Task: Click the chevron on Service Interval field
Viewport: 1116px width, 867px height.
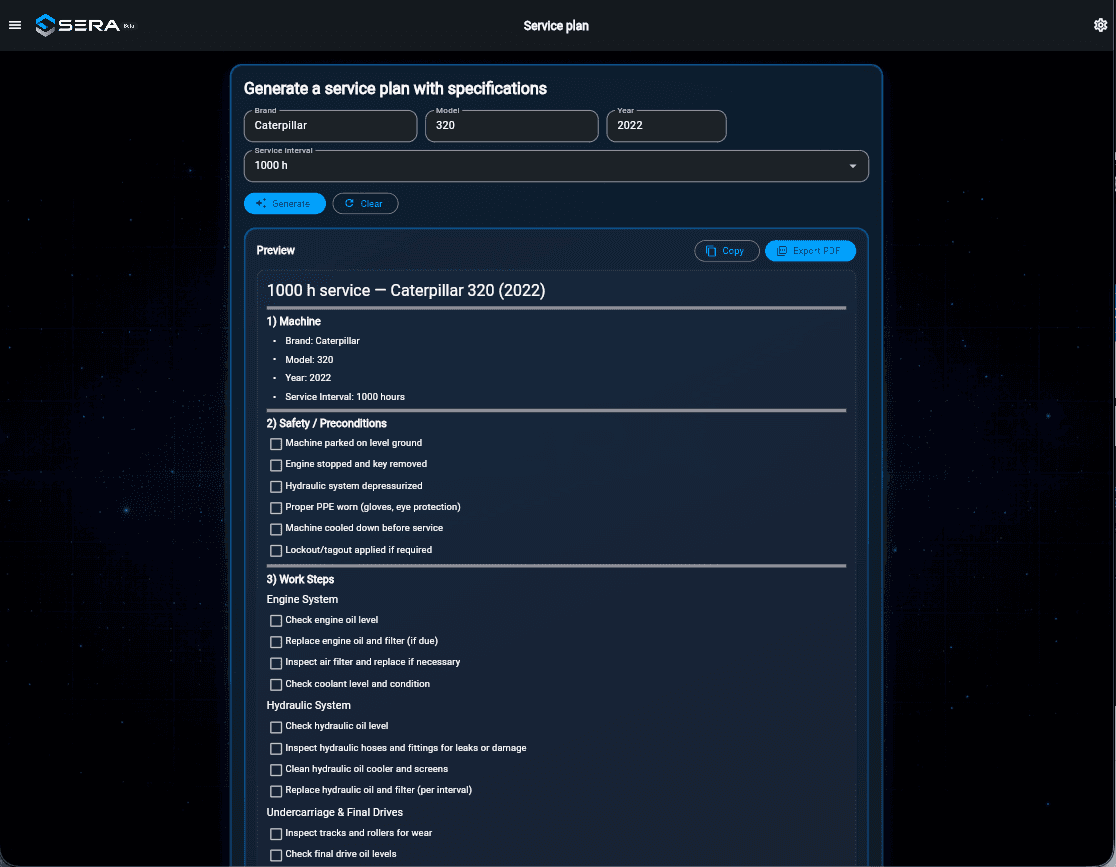Action: [852, 165]
